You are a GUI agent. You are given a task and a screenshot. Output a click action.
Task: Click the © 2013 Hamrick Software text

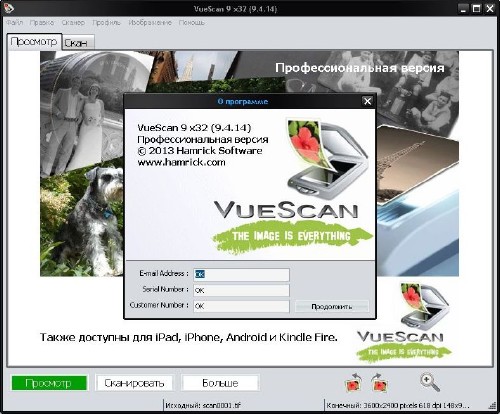coord(199,151)
